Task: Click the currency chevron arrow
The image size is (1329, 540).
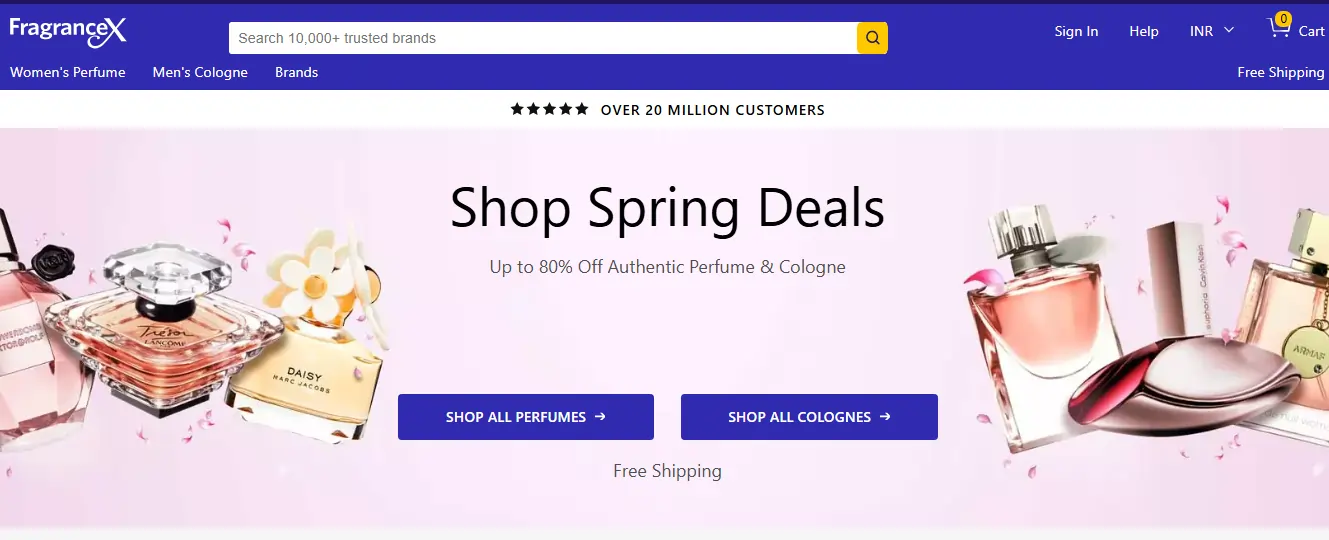Action: tap(1229, 31)
